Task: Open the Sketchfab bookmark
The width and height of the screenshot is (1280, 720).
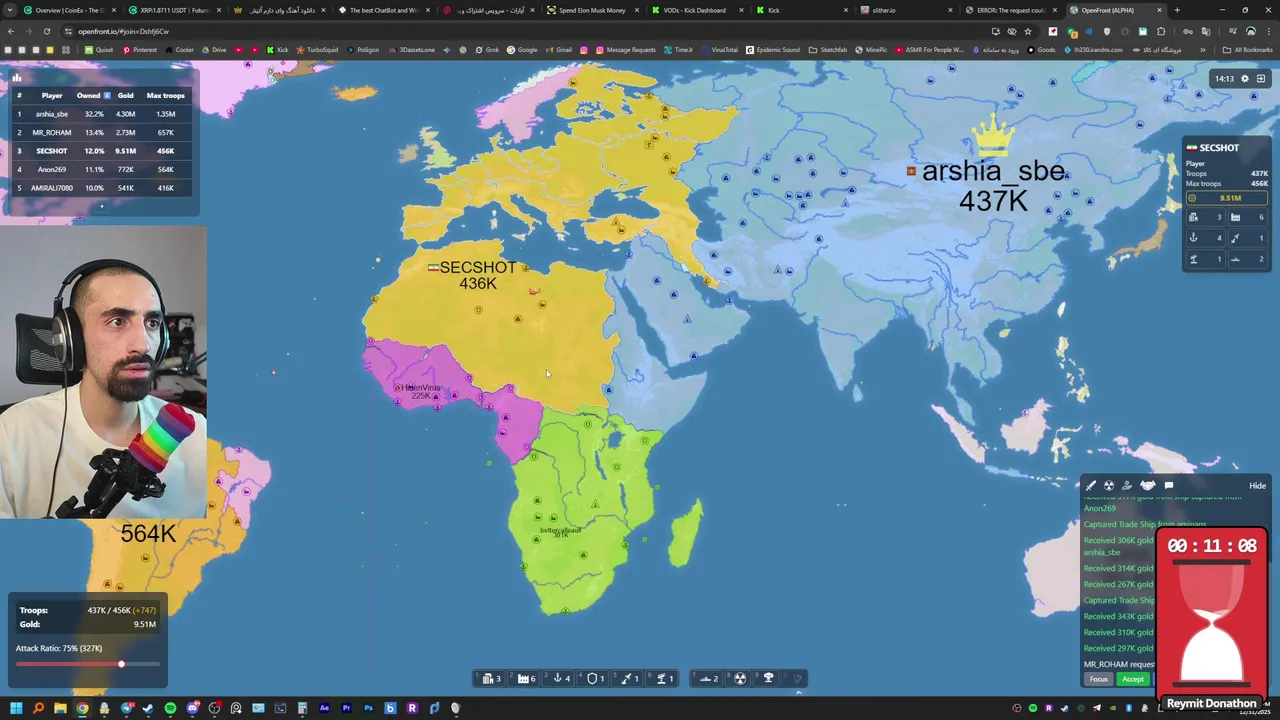Action: tap(828, 50)
